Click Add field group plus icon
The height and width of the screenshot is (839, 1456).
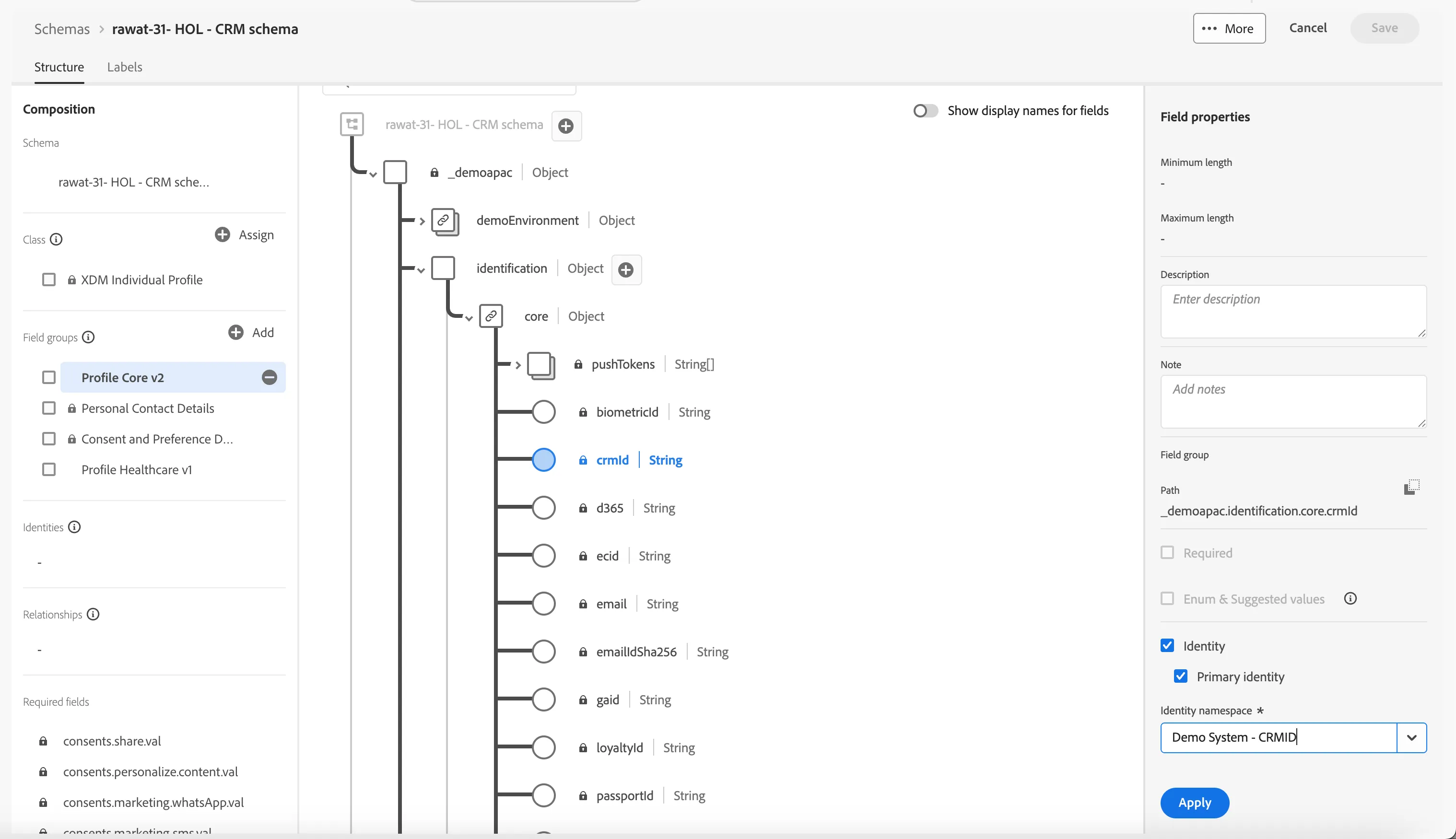coord(236,333)
